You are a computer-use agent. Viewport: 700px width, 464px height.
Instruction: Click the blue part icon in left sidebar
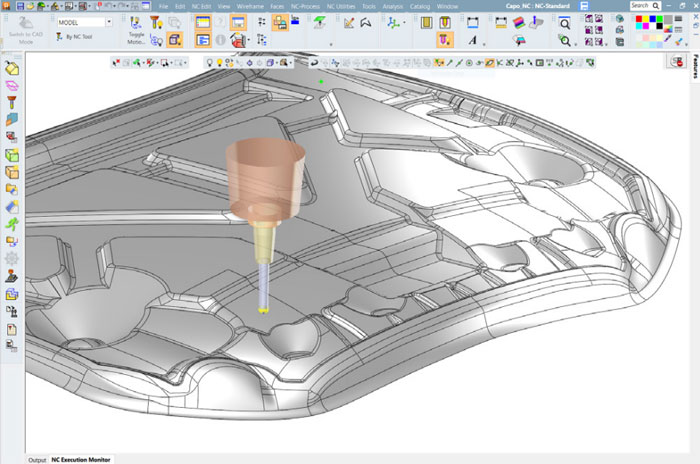click(x=12, y=119)
